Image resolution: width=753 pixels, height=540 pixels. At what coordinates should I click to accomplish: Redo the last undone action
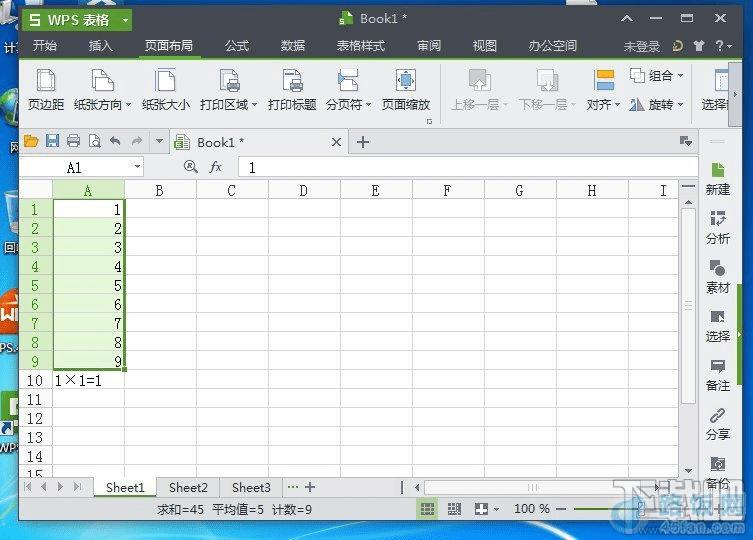(x=137, y=141)
